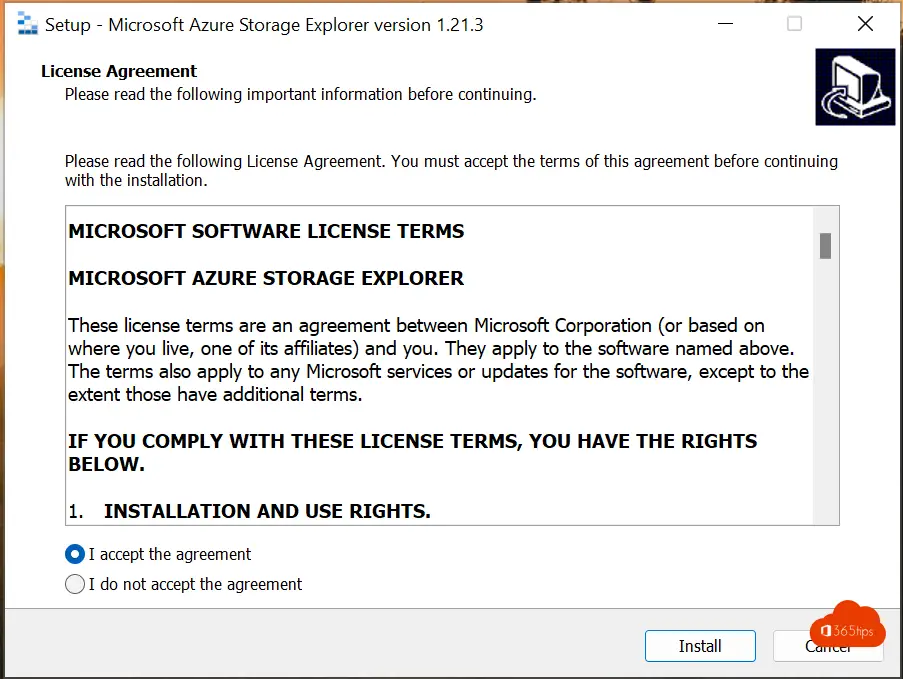Viewport: 903px width, 679px height.
Task: Select 'I accept the agreement' radio button
Action: pos(75,554)
